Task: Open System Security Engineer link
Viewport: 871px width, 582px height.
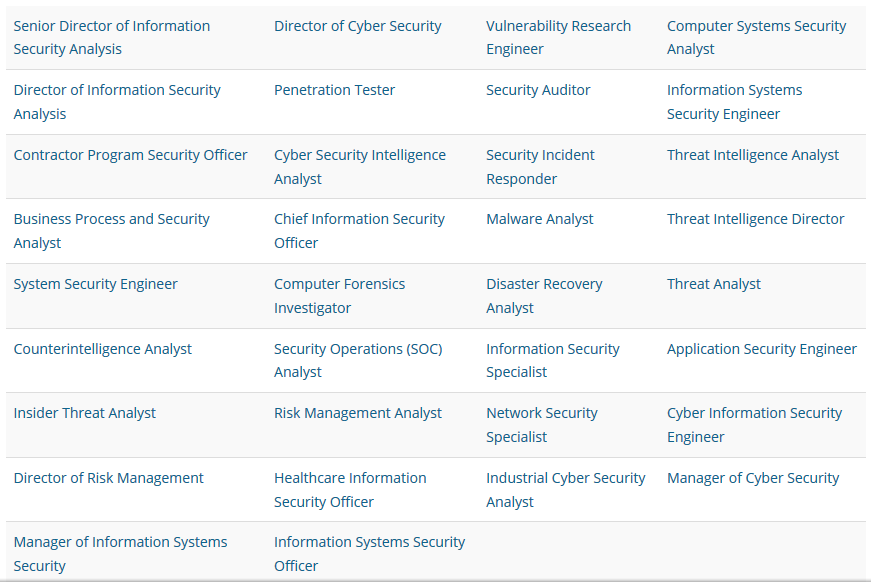Action: click(x=96, y=284)
